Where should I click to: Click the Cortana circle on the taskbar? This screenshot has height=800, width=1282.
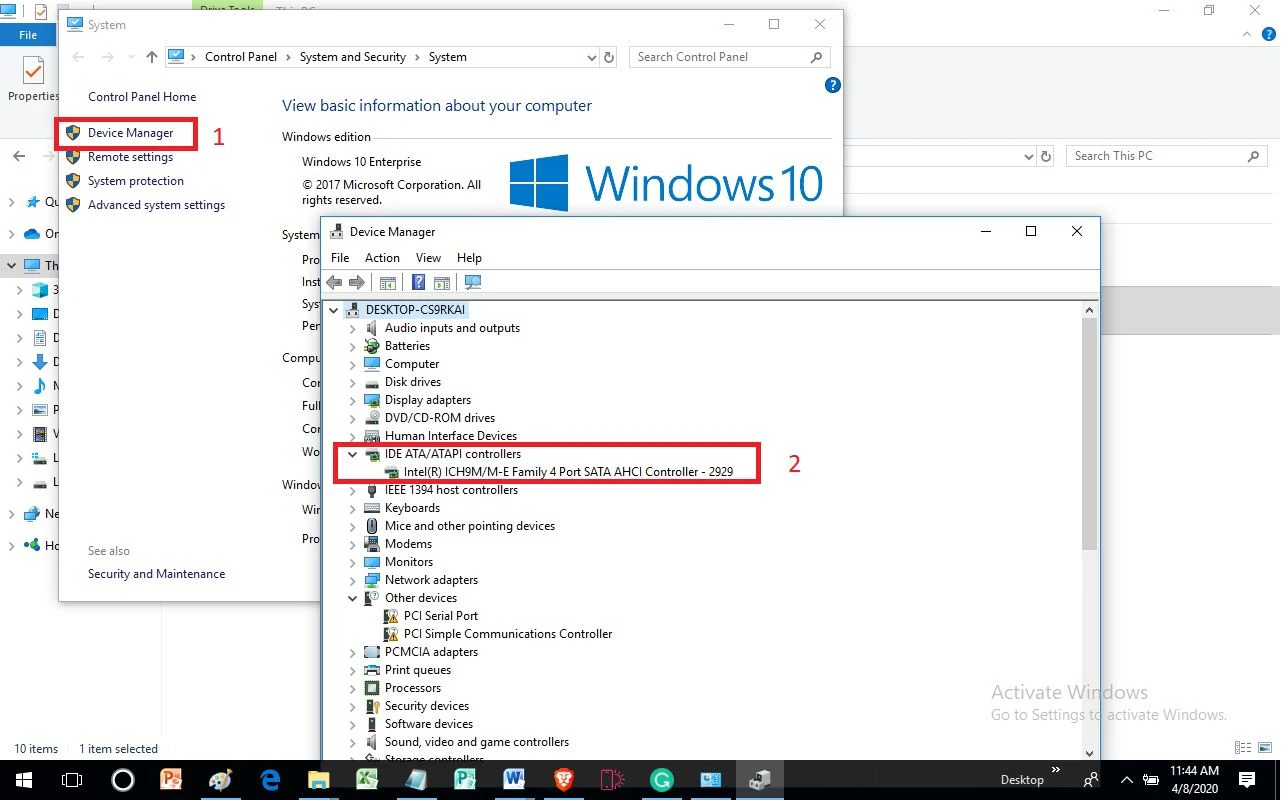122,779
